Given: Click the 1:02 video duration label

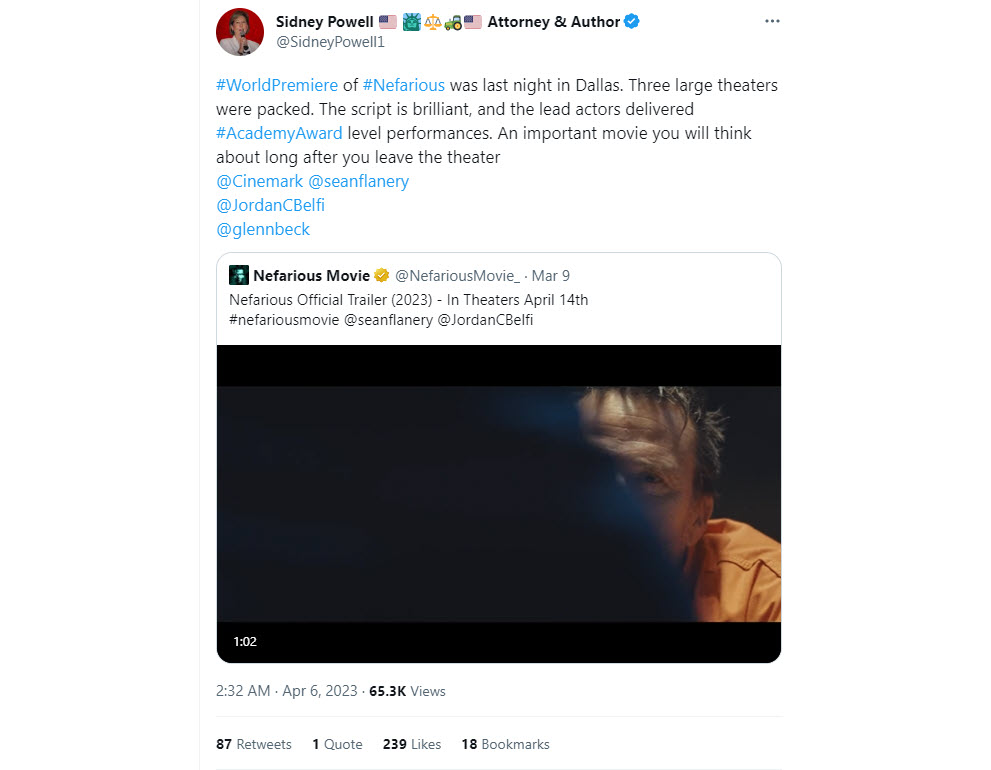Looking at the screenshot, I should pos(245,641).
